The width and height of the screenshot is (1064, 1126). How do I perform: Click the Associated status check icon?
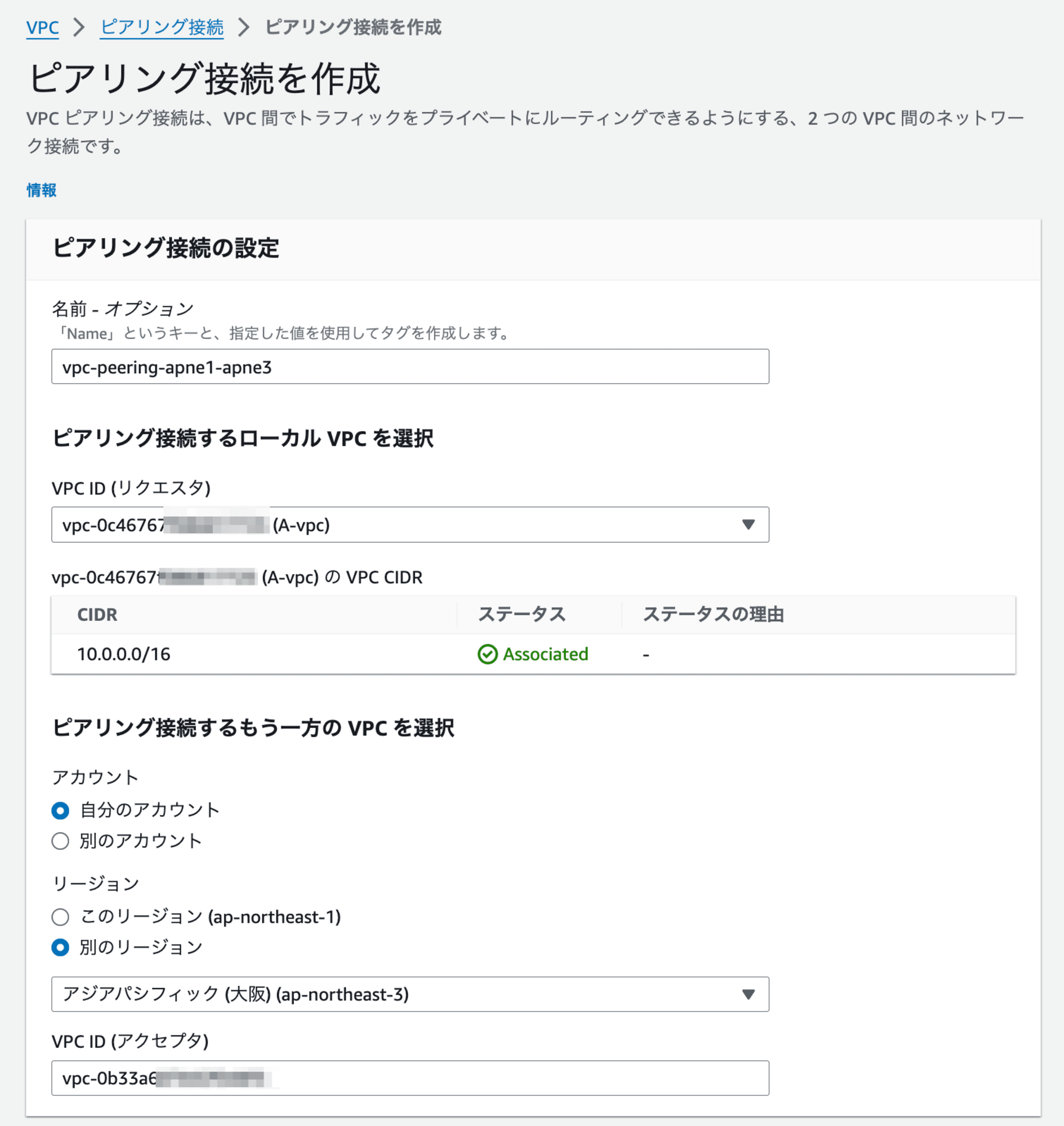[x=488, y=654]
